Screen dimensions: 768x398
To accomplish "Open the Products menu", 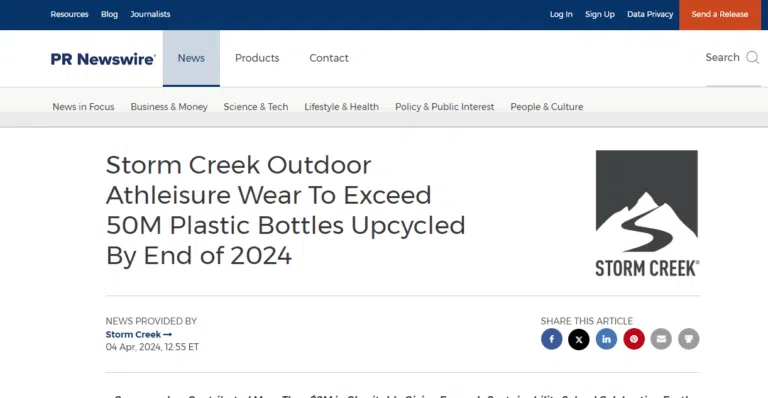I will [x=257, y=58].
